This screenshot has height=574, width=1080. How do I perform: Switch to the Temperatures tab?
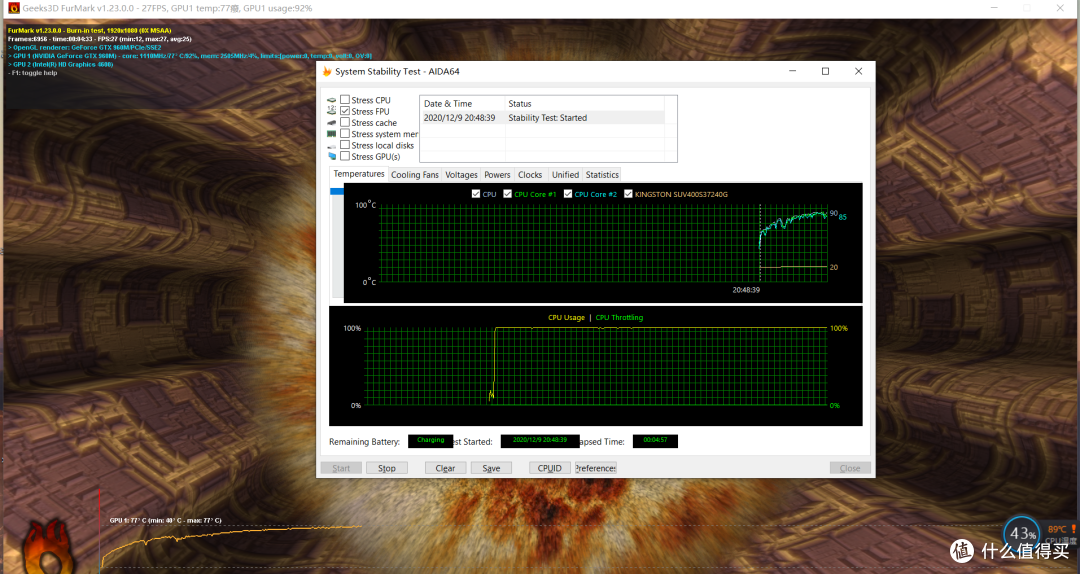tap(359, 174)
